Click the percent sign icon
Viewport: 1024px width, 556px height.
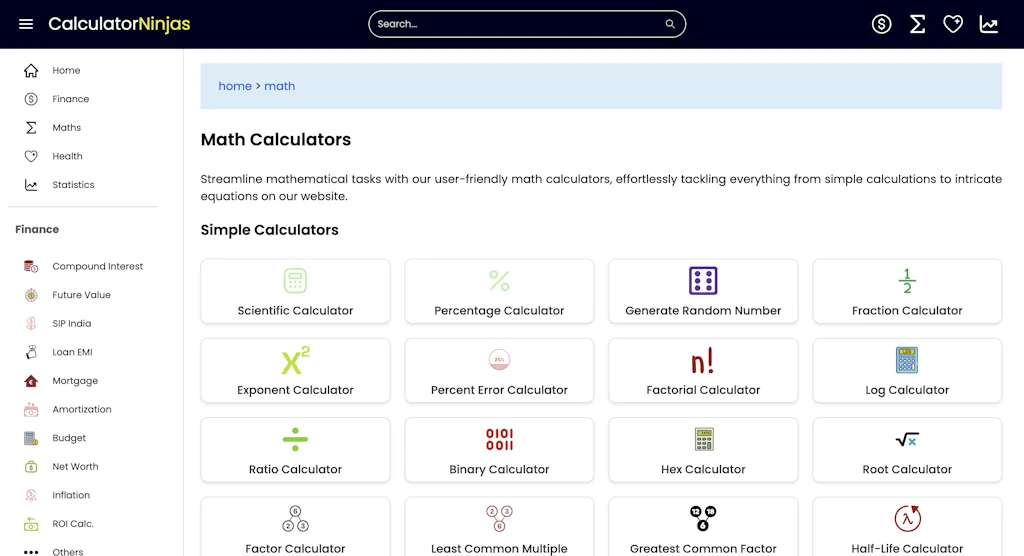tap(500, 281)
